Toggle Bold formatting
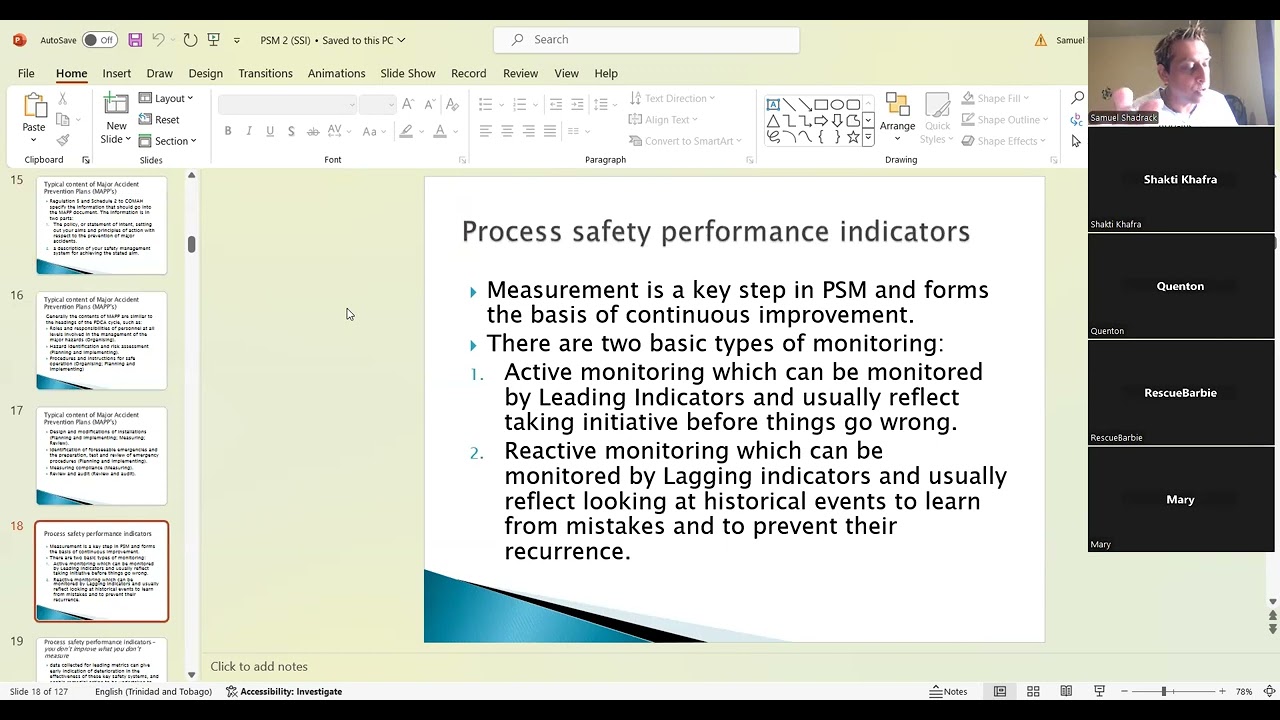1280x720 pixels. tap(228, 131)
